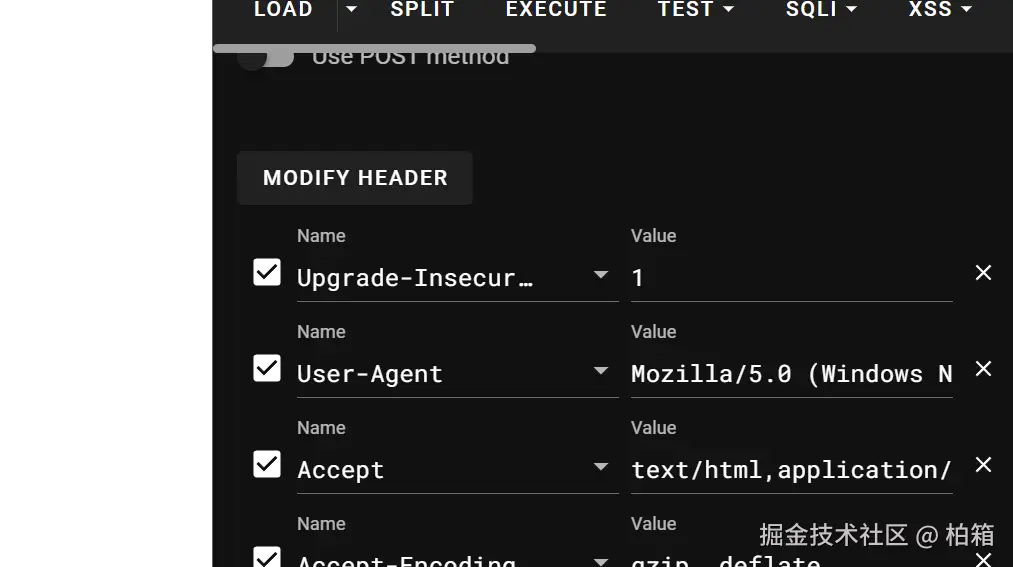Open the XSS dropdown arrow
The height and width of the screenshot is (567, 1013).
point(966,9)
